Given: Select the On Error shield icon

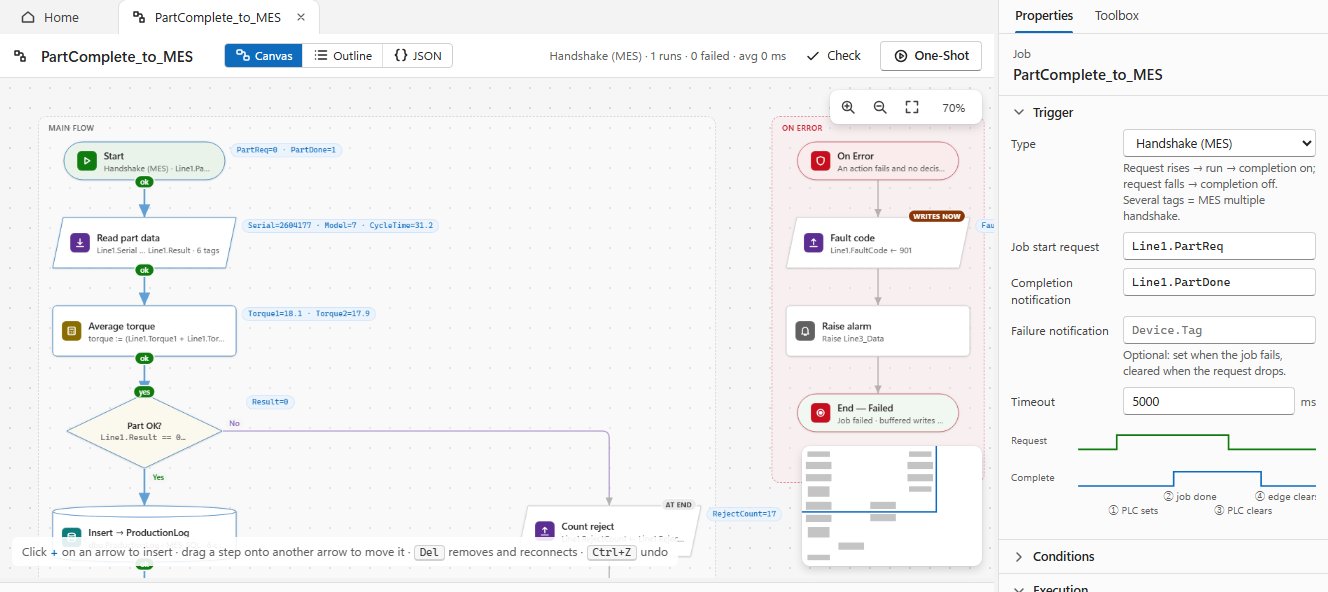Looking at the screenshot, I should (820, 161).
